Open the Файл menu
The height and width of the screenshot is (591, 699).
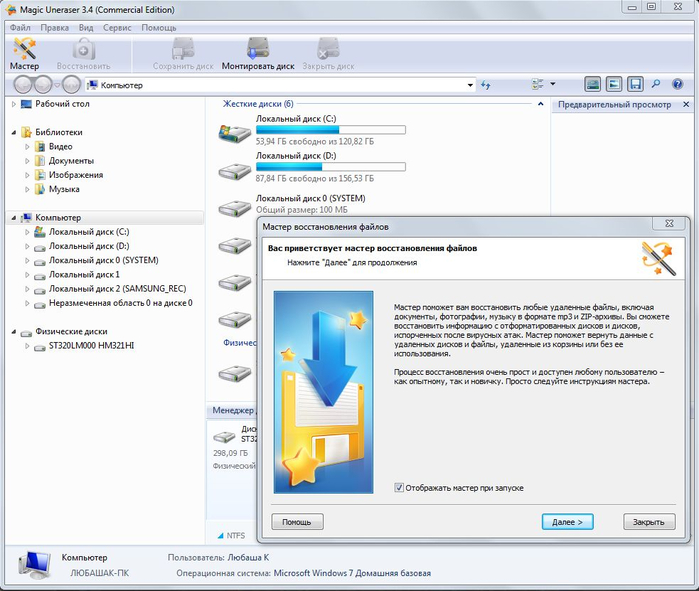(x=20, y=28)
